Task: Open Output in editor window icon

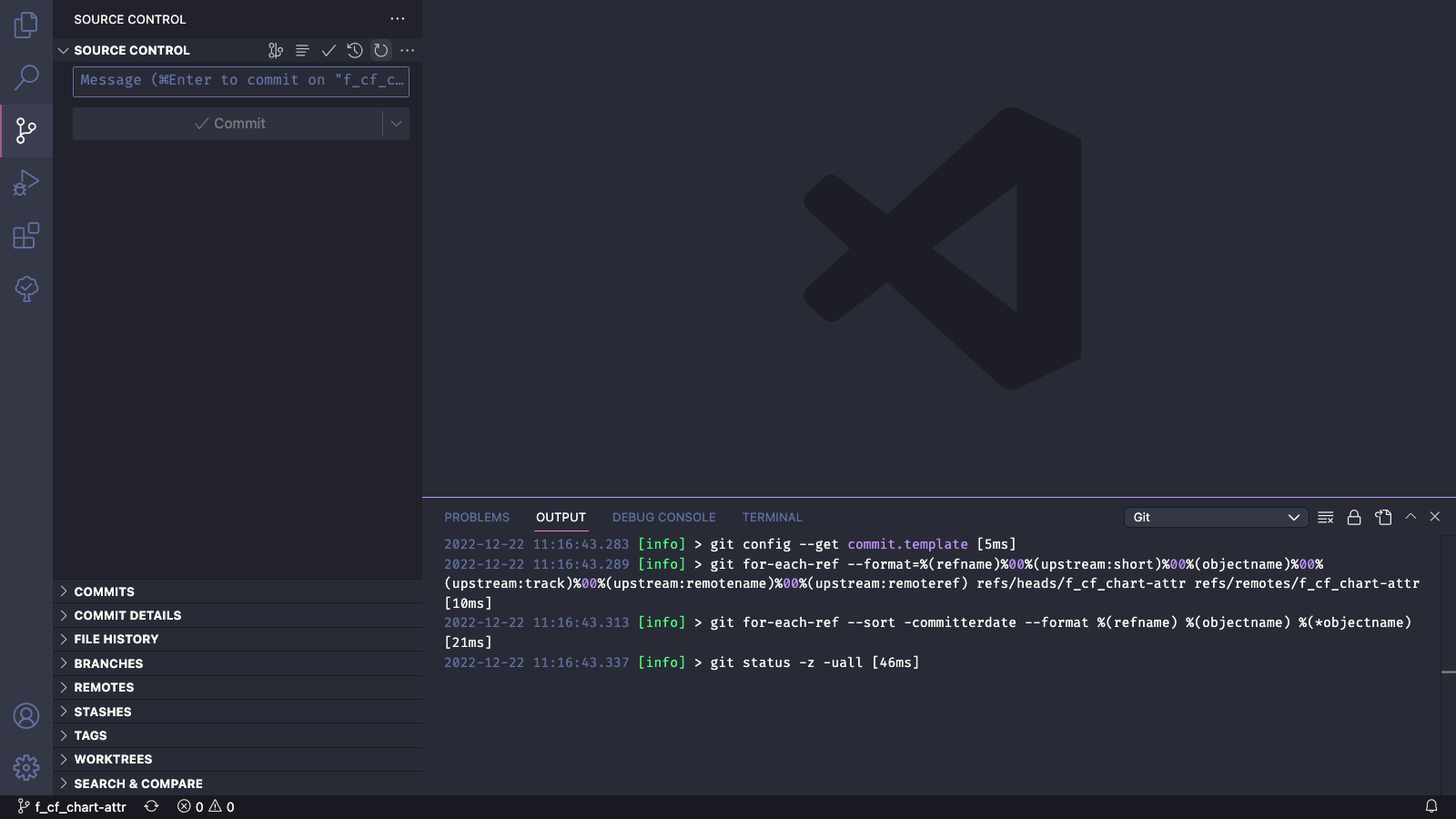Action: 1383,517
